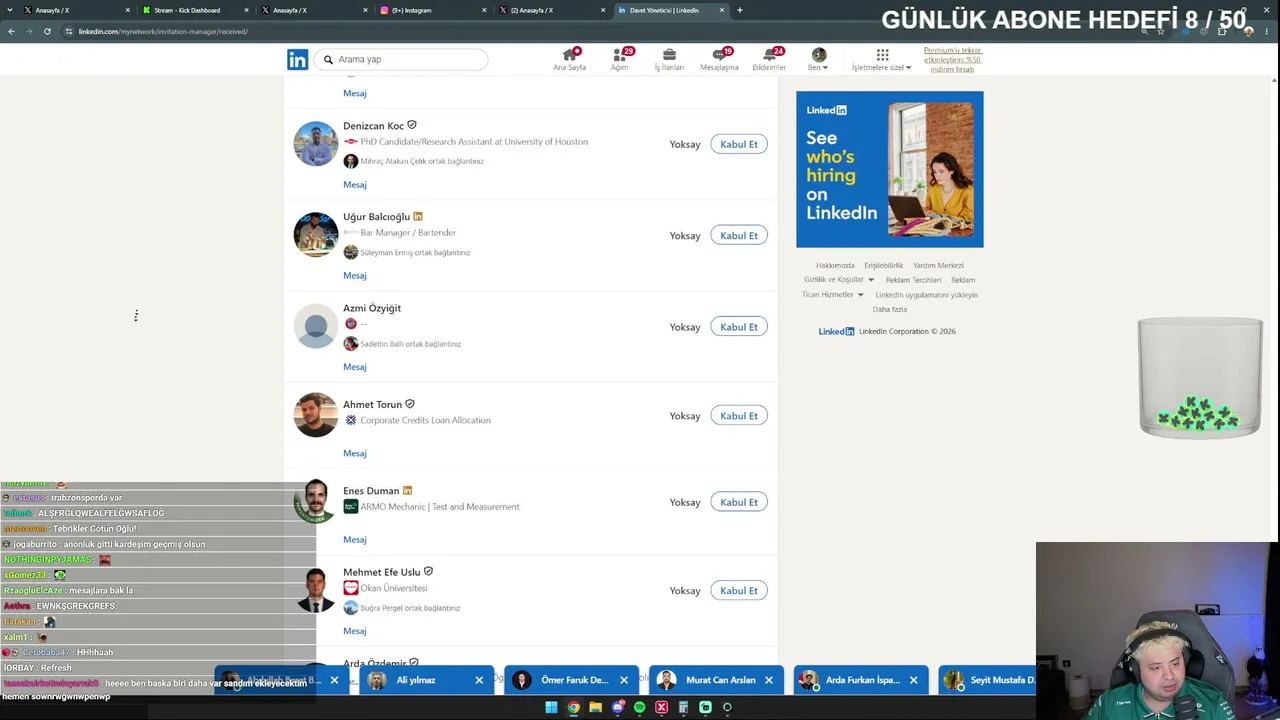Viewport: 1280px width, 720px height.
Task: Open the LinkedIn logo home link
Action: 297,60
